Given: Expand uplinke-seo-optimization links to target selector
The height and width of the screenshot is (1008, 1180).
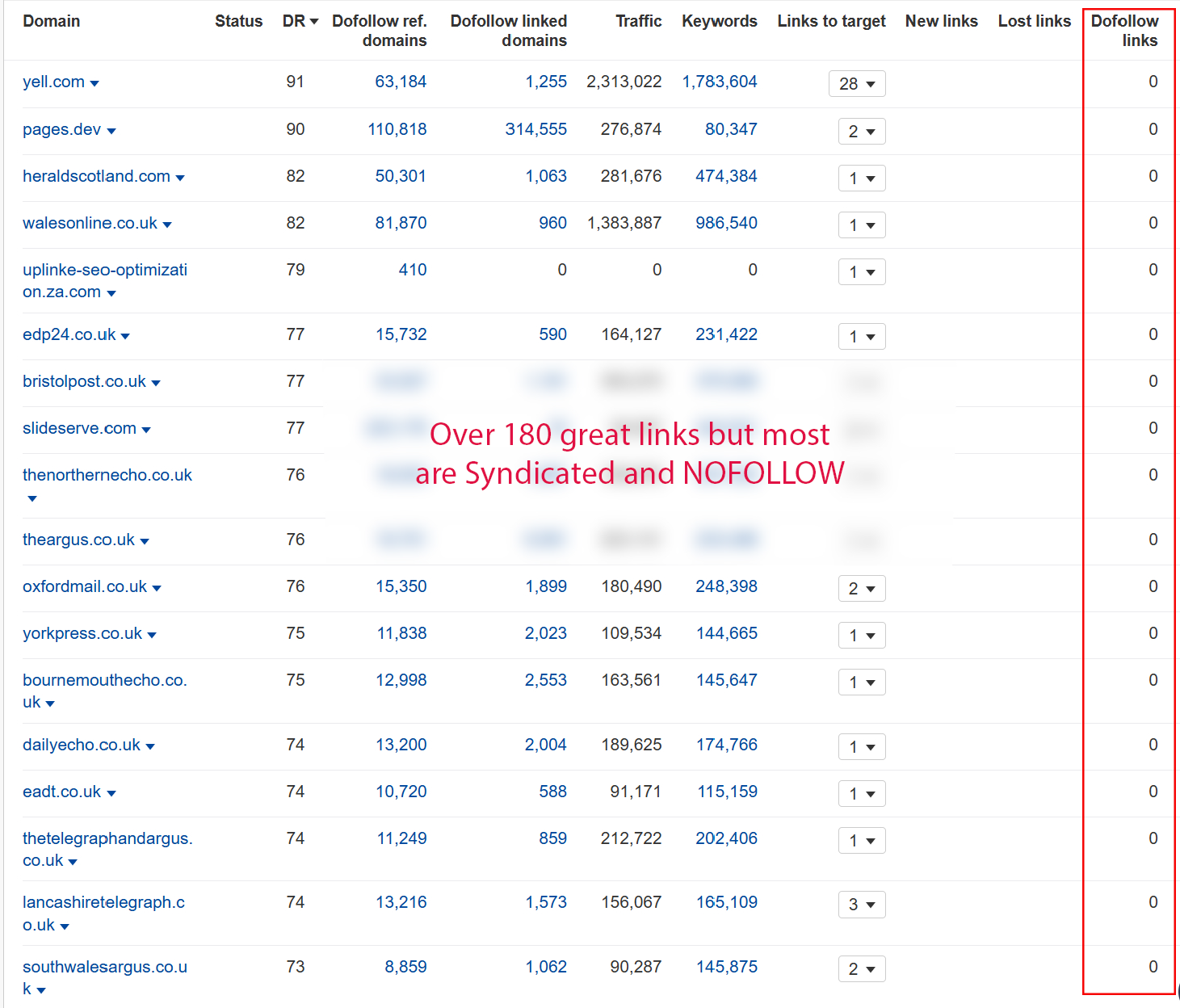Looking at the screenshot, I should coord(862,272).
